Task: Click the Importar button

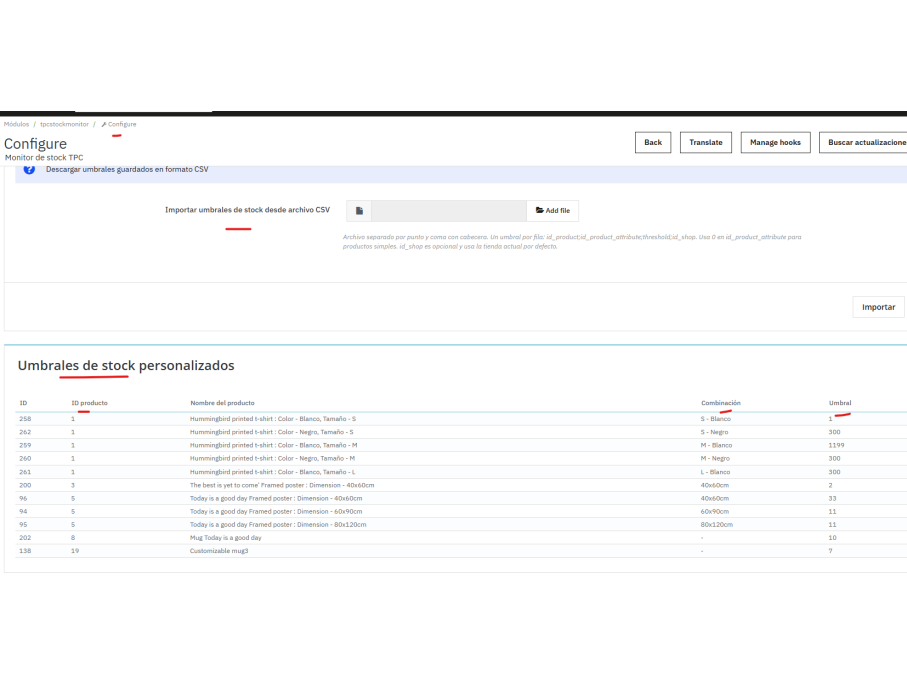Action: click(x=878, y=307)
